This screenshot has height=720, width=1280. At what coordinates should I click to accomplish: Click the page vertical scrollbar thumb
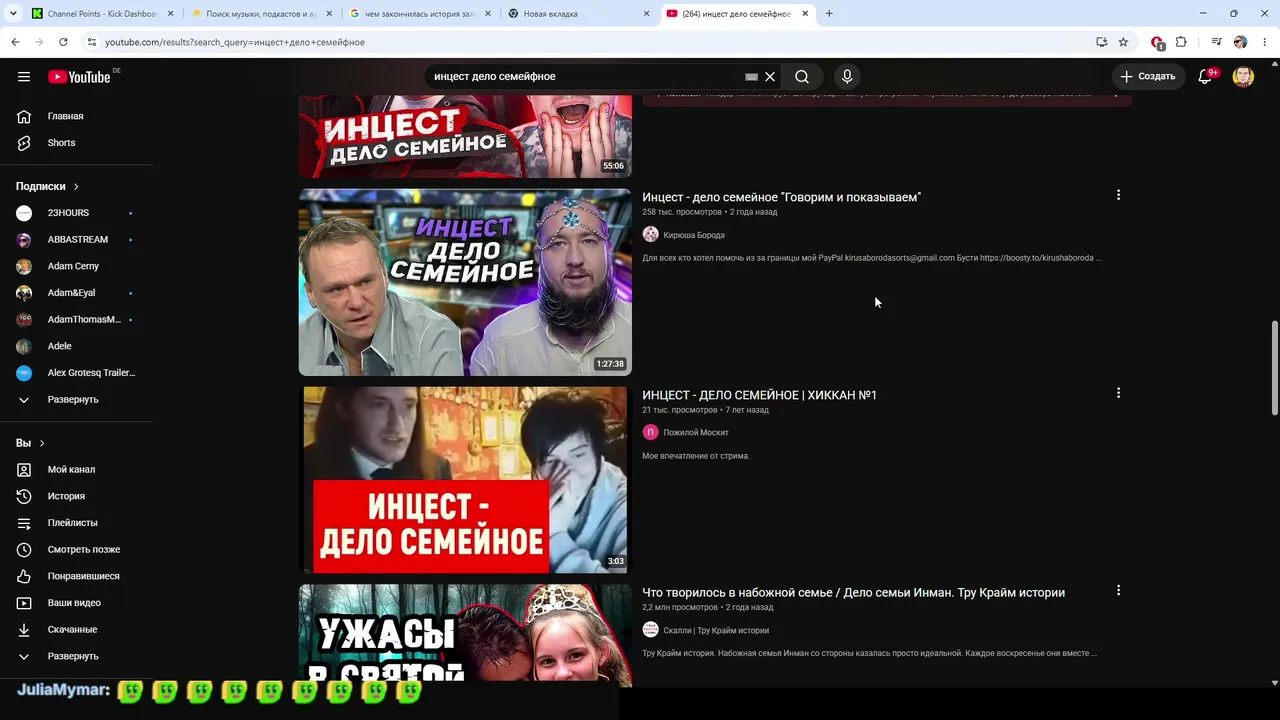coord(1274,368)
